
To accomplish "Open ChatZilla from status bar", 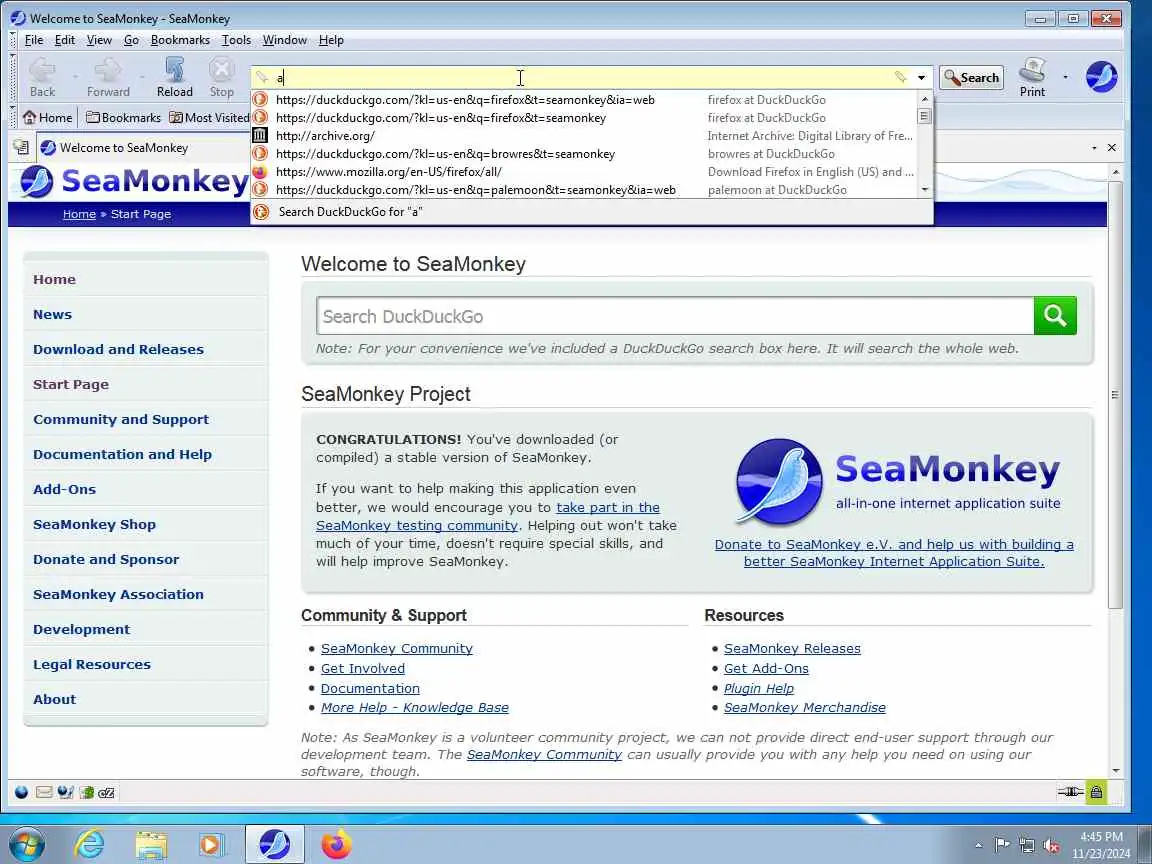I will [x=107, y=792].
